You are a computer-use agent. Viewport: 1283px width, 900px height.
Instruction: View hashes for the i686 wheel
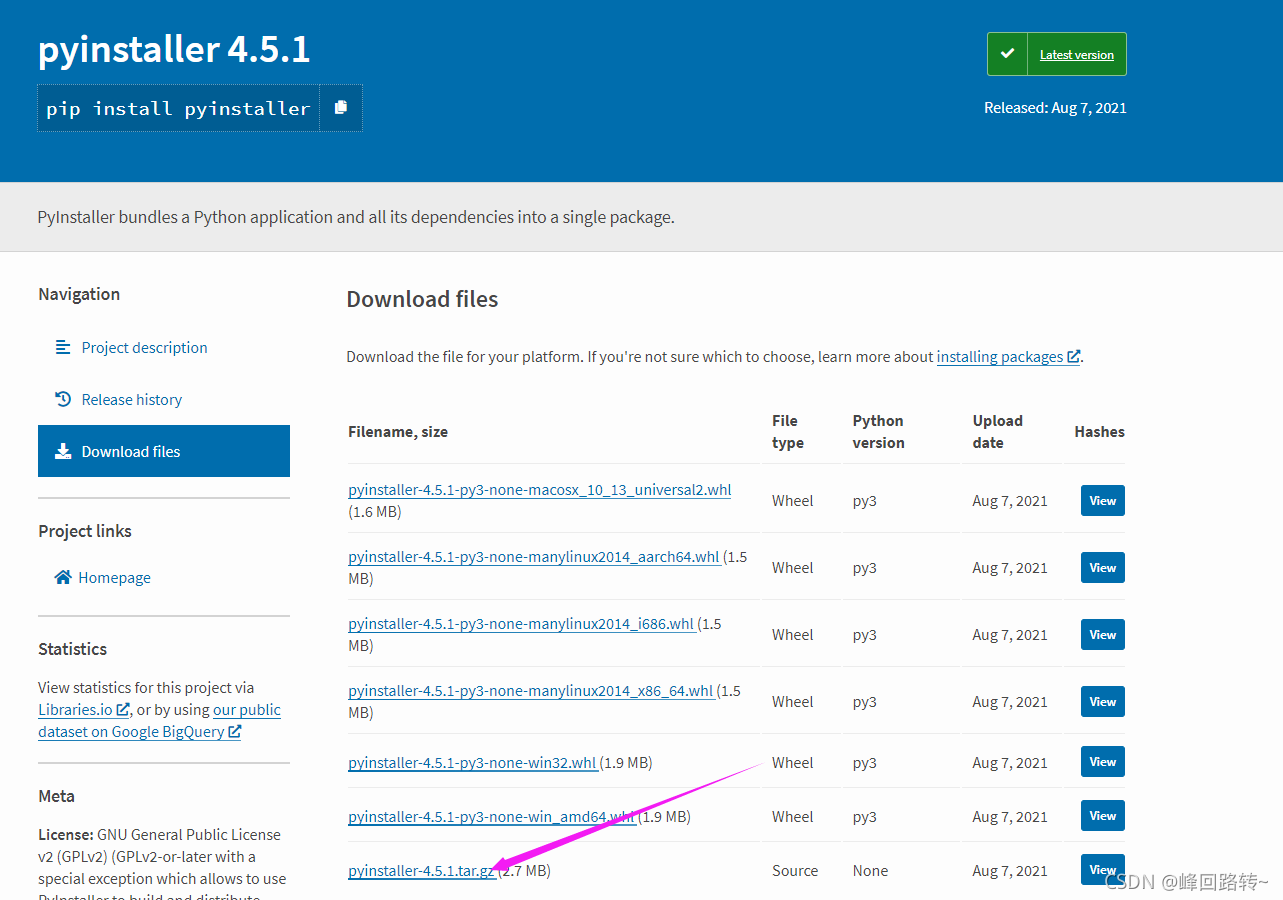[x=1102, y=635]
